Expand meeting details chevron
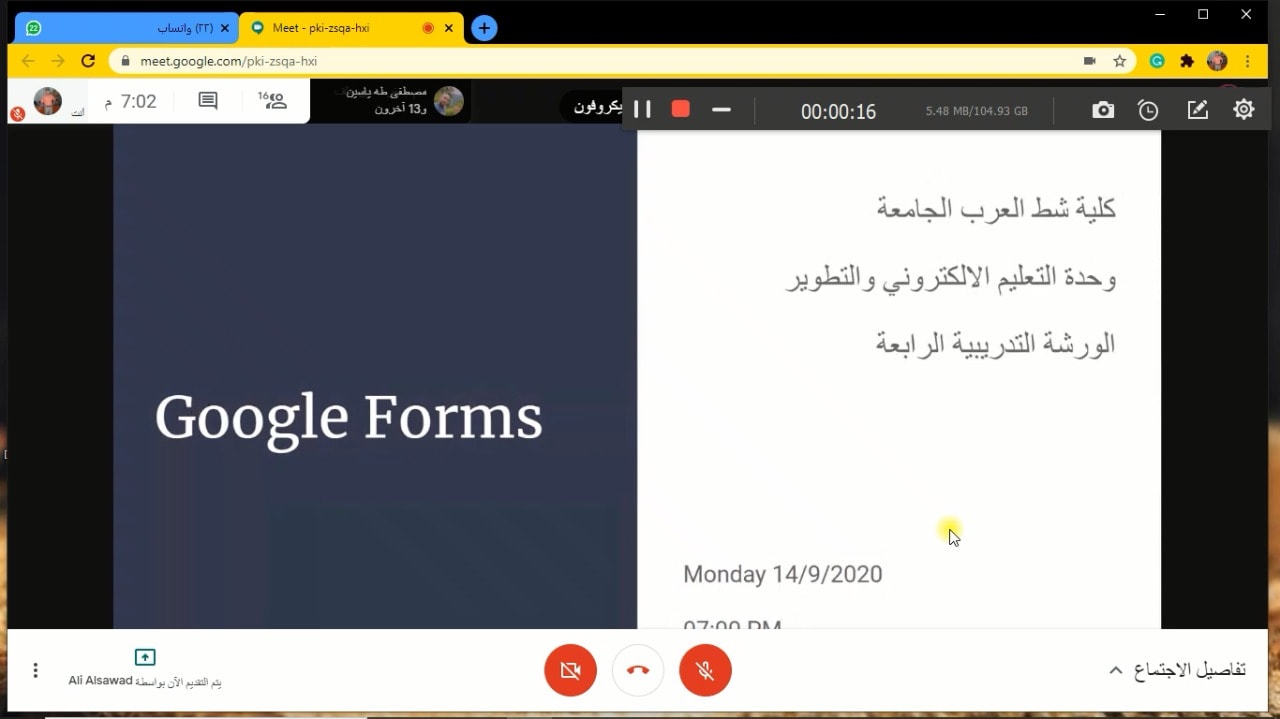 coord(1116,670)
